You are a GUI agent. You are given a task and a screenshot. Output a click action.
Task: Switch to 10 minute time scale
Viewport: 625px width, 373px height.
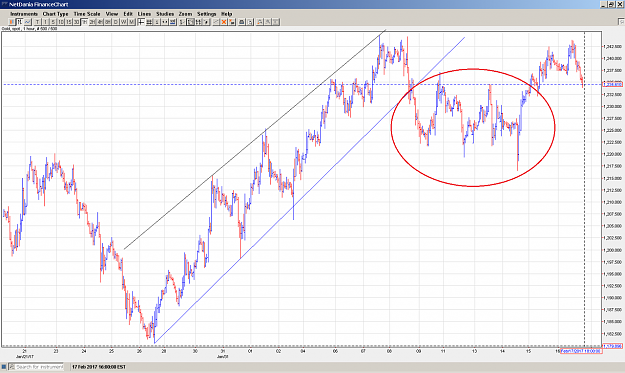click(61, 22)
